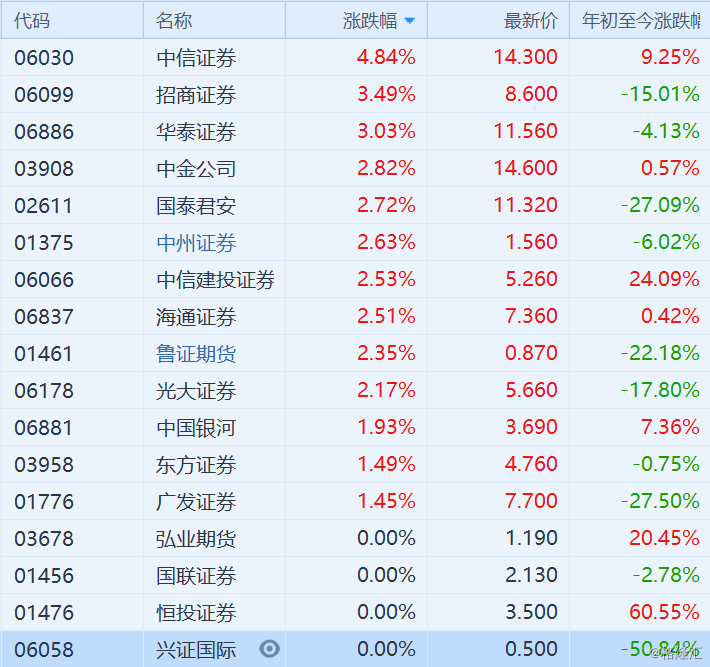Select stock code 03958
The image size is (710, 667).
(44, 465)
